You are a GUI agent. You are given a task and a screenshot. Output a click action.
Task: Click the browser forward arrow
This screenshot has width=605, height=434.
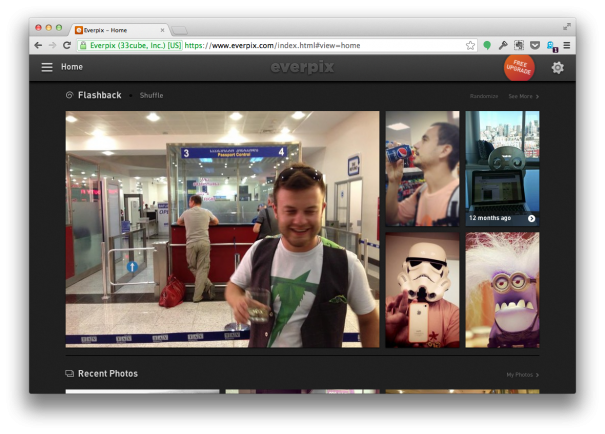click(x=52, y=46)
